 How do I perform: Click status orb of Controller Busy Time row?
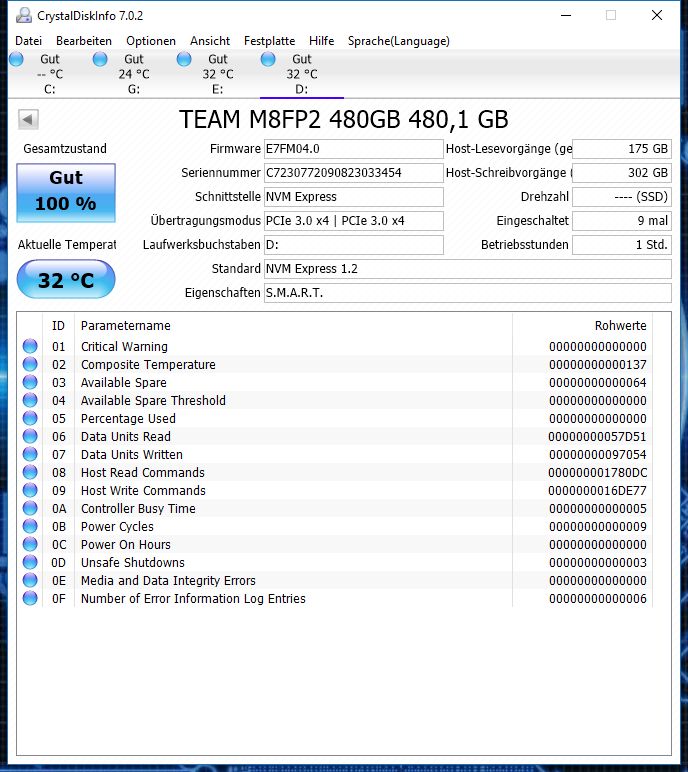click(30, 508)
